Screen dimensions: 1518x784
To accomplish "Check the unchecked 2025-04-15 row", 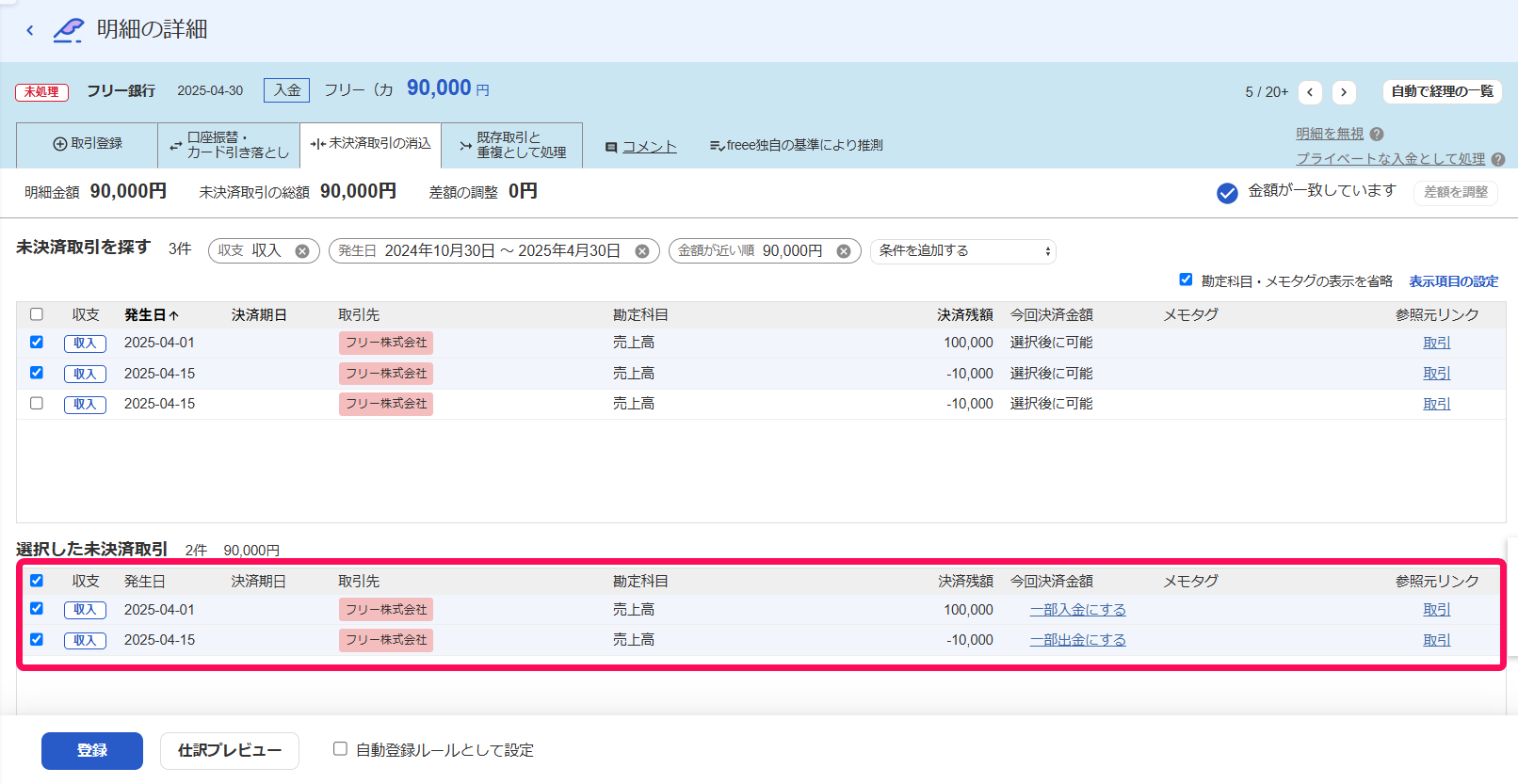I will 37,403.
